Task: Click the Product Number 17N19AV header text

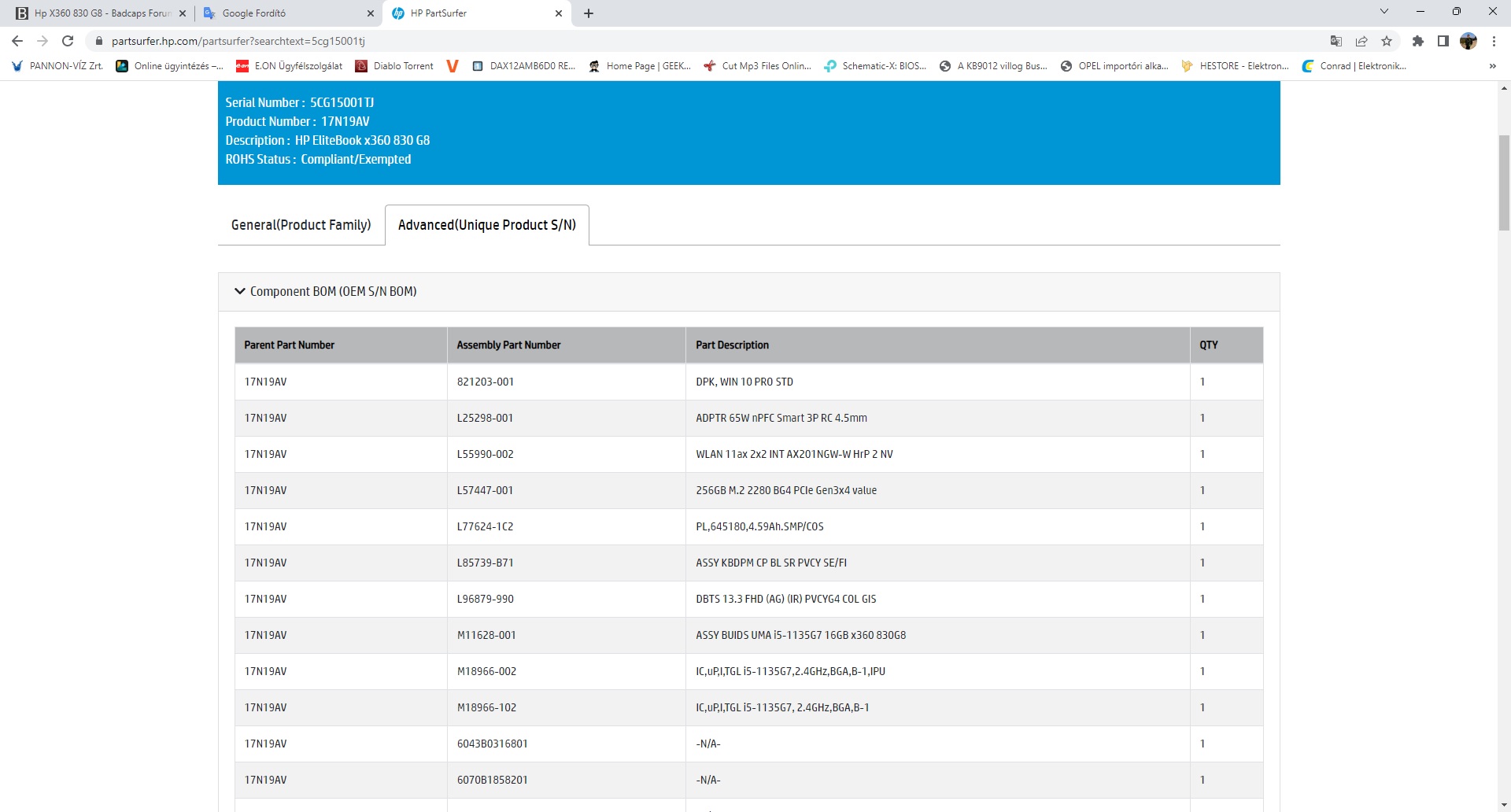Action: pyautogui.click(x=297, y=121)
